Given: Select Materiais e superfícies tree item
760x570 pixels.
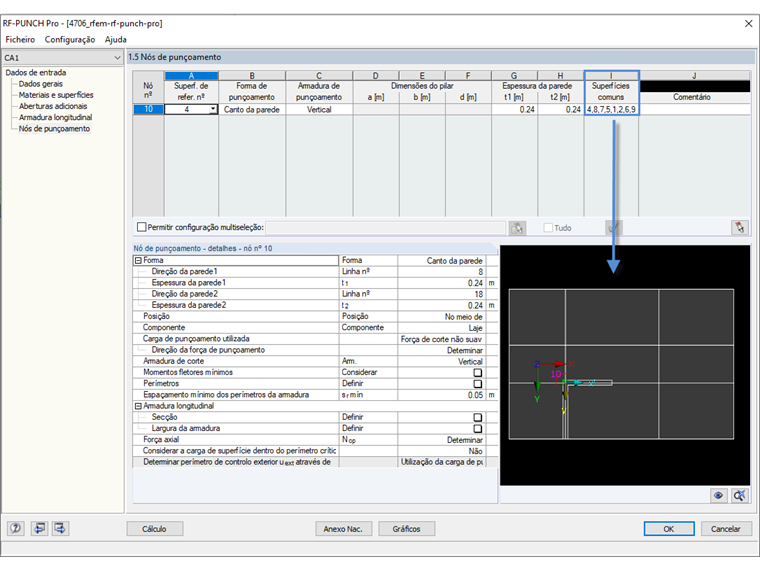Looking at the screenshot, I should click(56, 95).
